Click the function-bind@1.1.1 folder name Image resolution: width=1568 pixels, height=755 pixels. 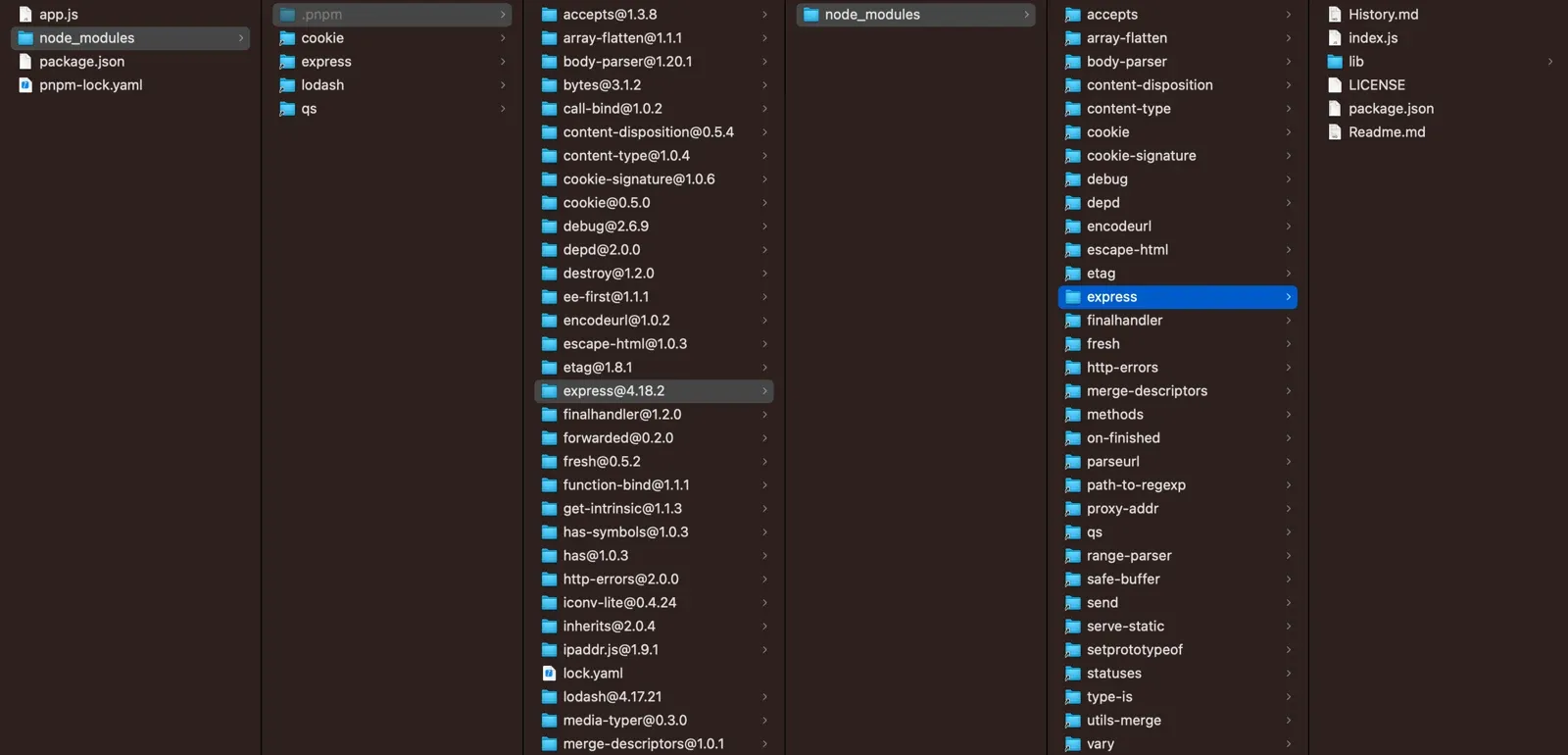point(626,485)
